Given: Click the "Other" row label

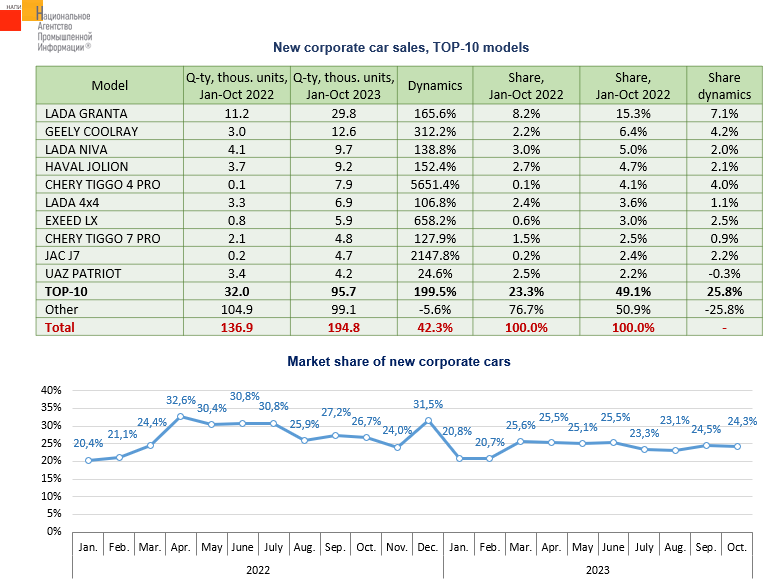Looking at the screenshot, I should click(x=62, y=309).
